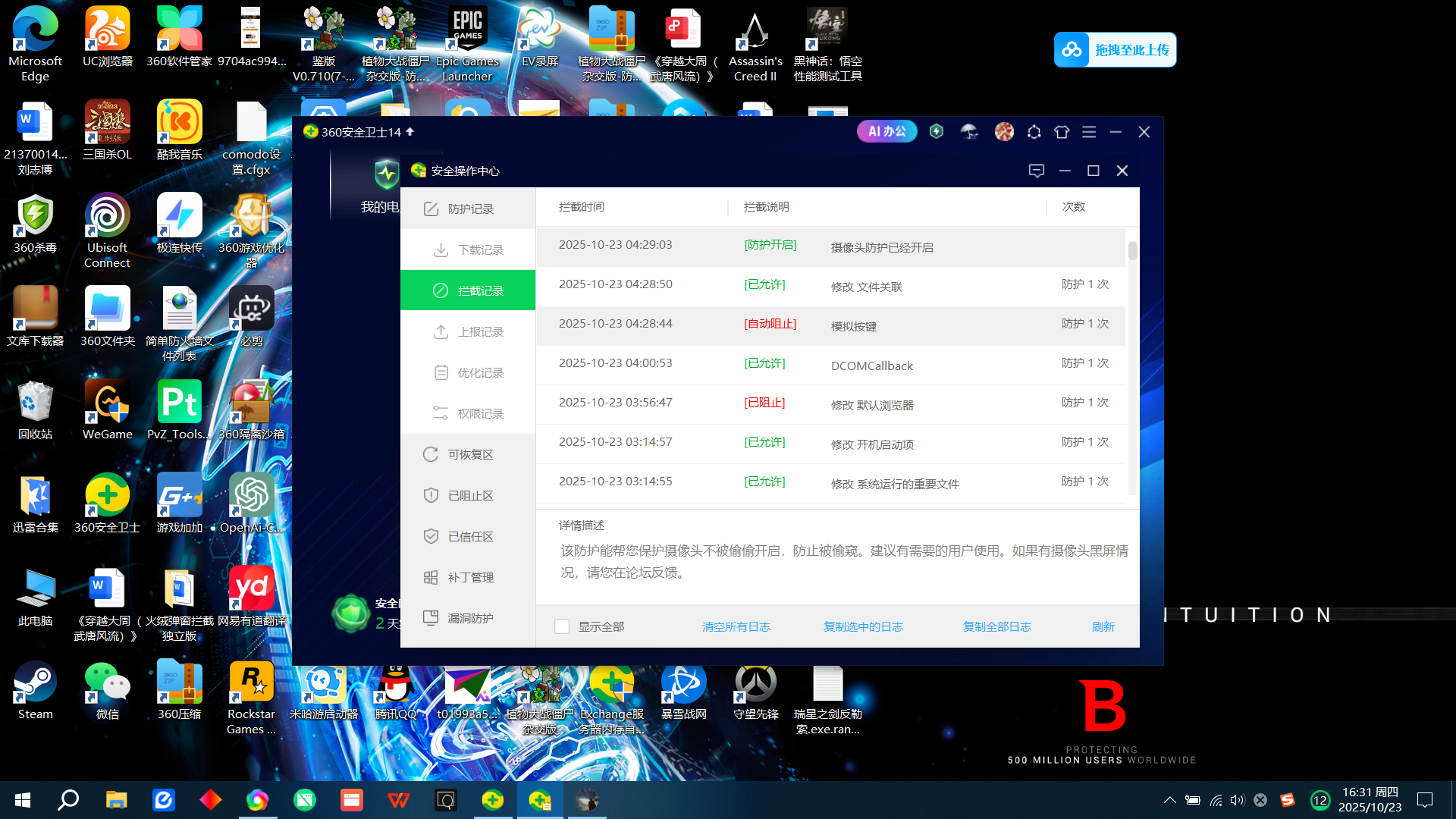
Task: Click the 刷新 link
Action: point(1103,626)
